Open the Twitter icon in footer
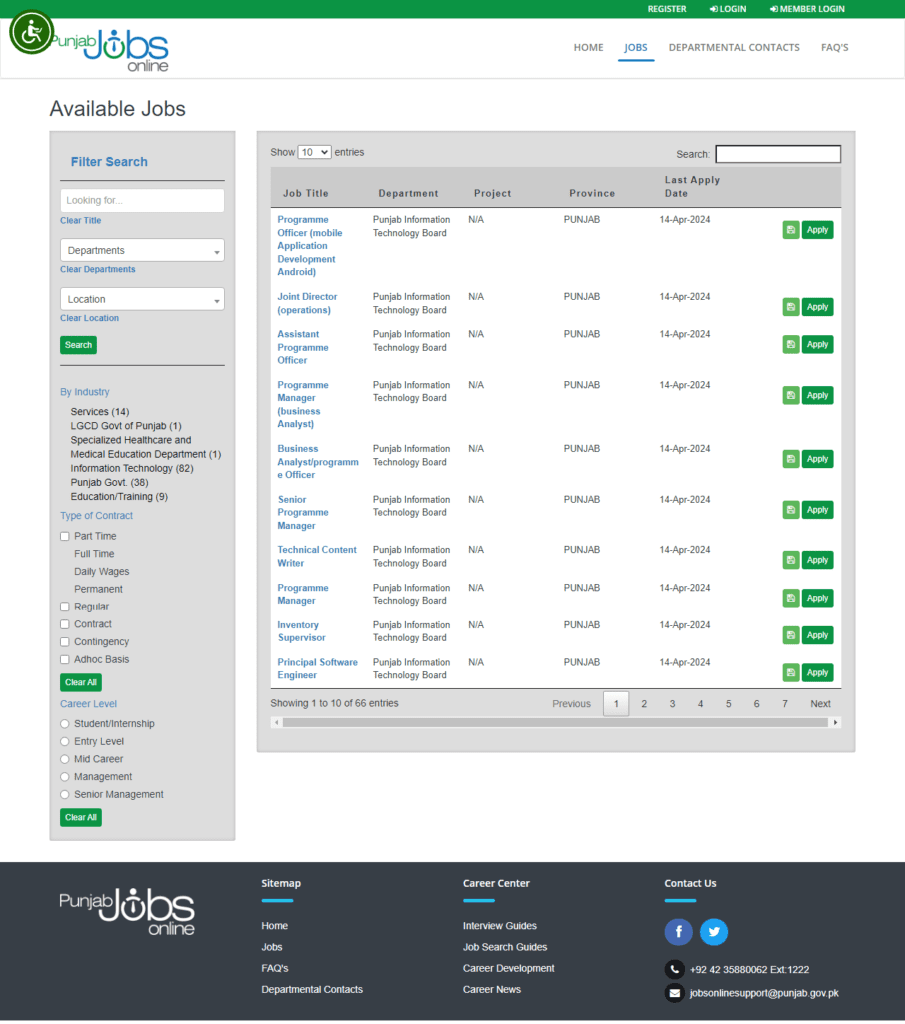This screenshot has height=1024, width=905. [x=714, y=932]
